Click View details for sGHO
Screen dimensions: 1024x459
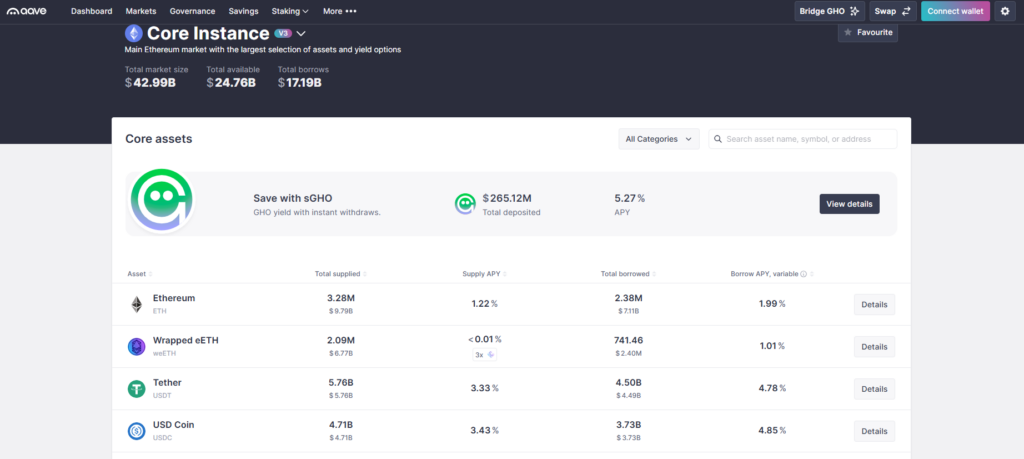[849, 204]
